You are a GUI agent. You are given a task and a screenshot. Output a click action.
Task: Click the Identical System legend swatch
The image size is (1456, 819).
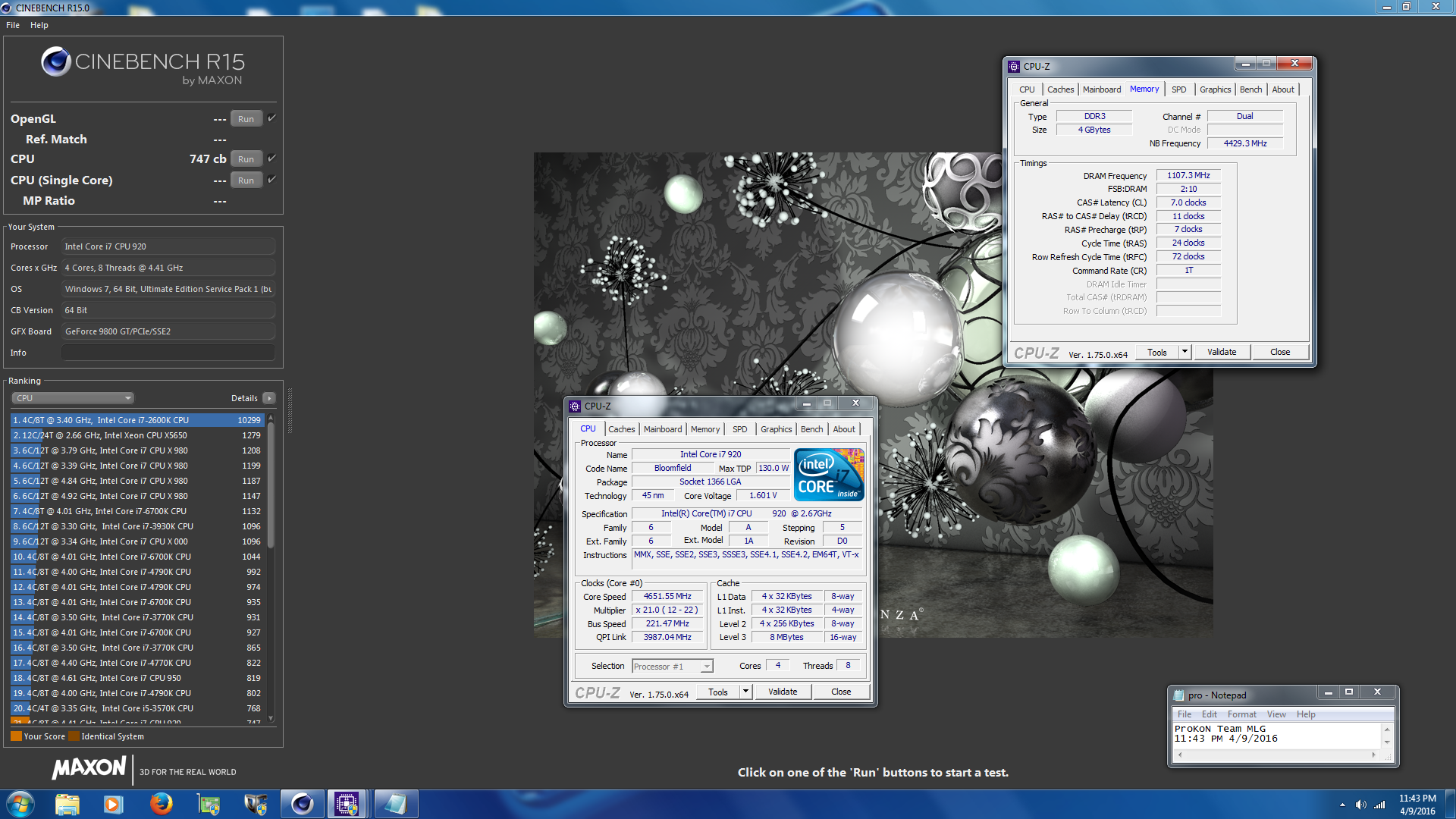[74, 736]
